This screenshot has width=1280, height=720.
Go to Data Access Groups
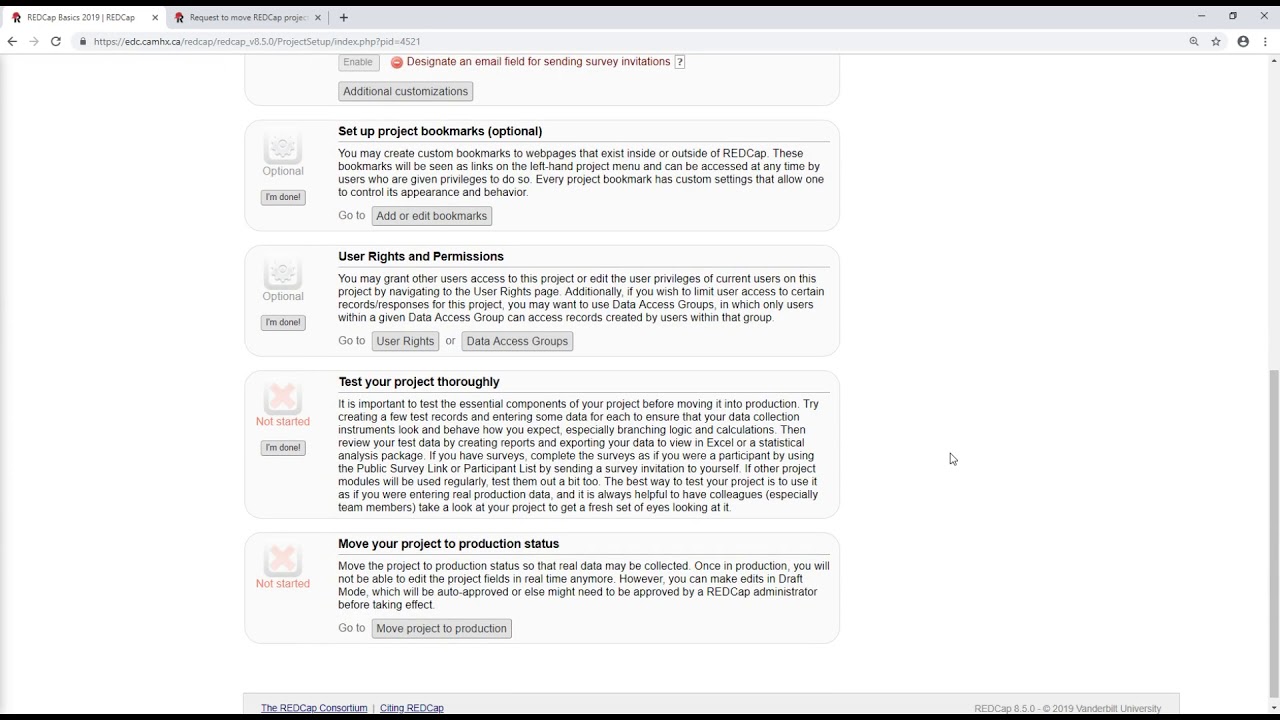tap(517, 341)
